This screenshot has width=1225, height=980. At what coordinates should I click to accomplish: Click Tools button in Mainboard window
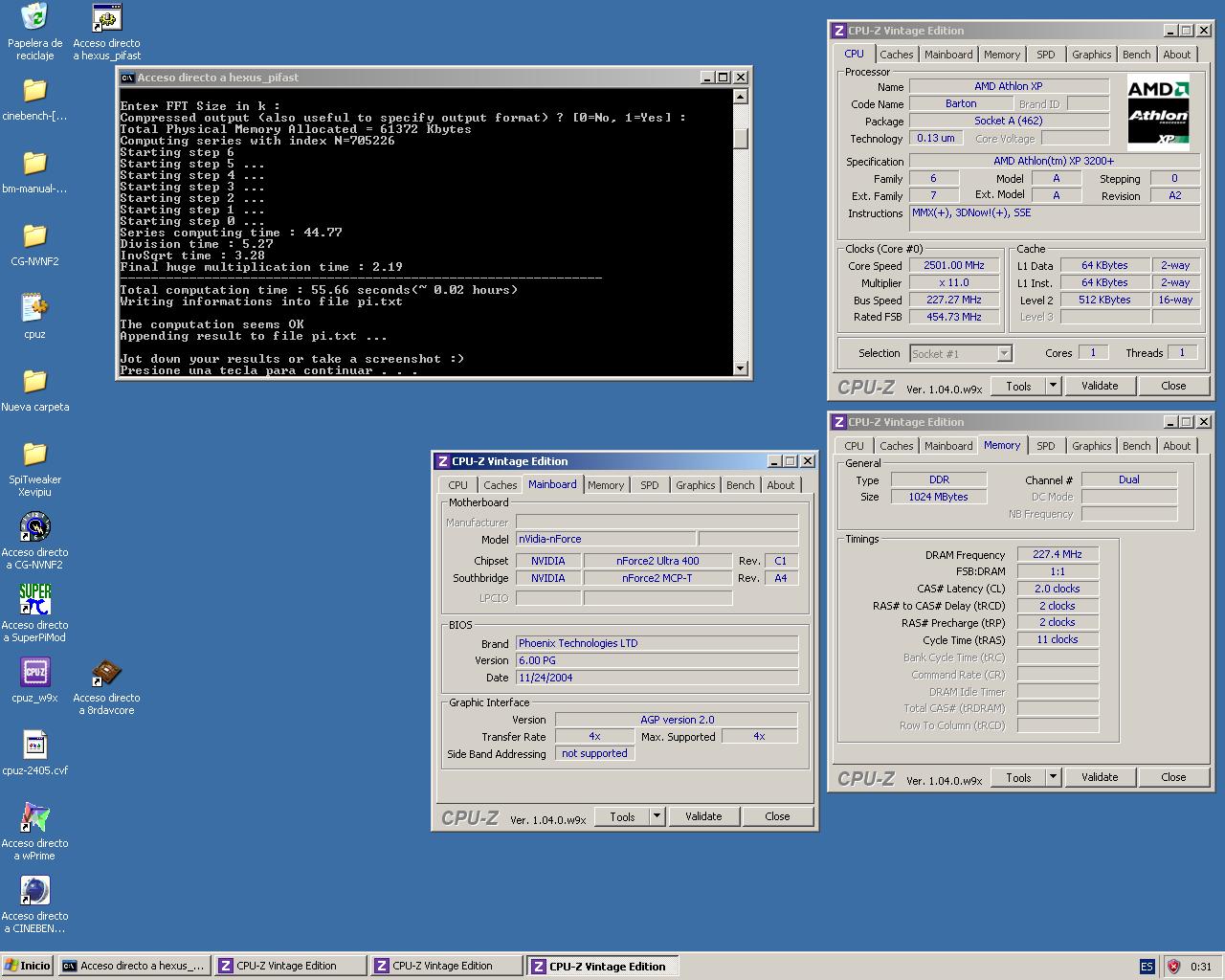tap(623, 816)
